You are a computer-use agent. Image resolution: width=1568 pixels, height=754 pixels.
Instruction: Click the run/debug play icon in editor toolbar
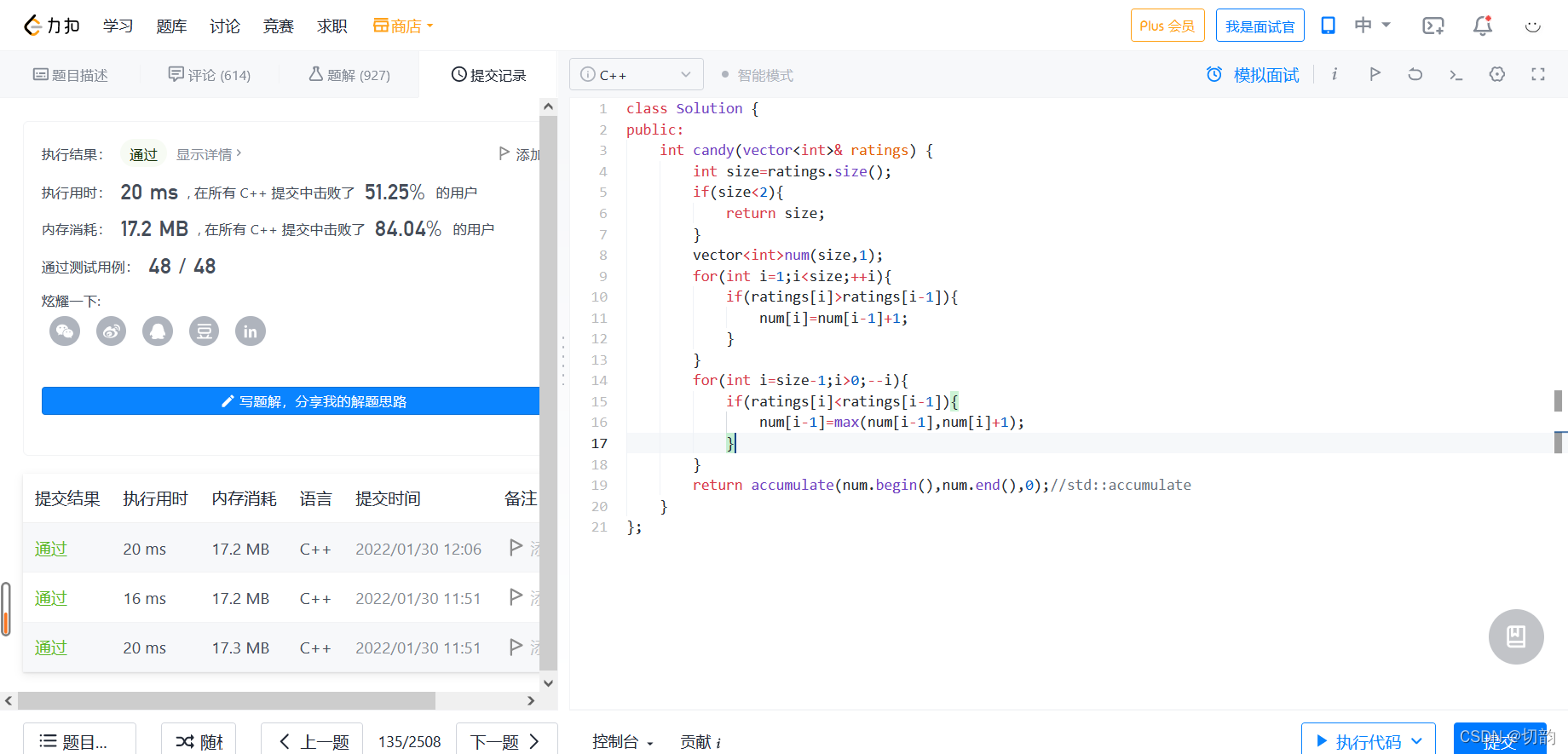tap(1375, 74)
